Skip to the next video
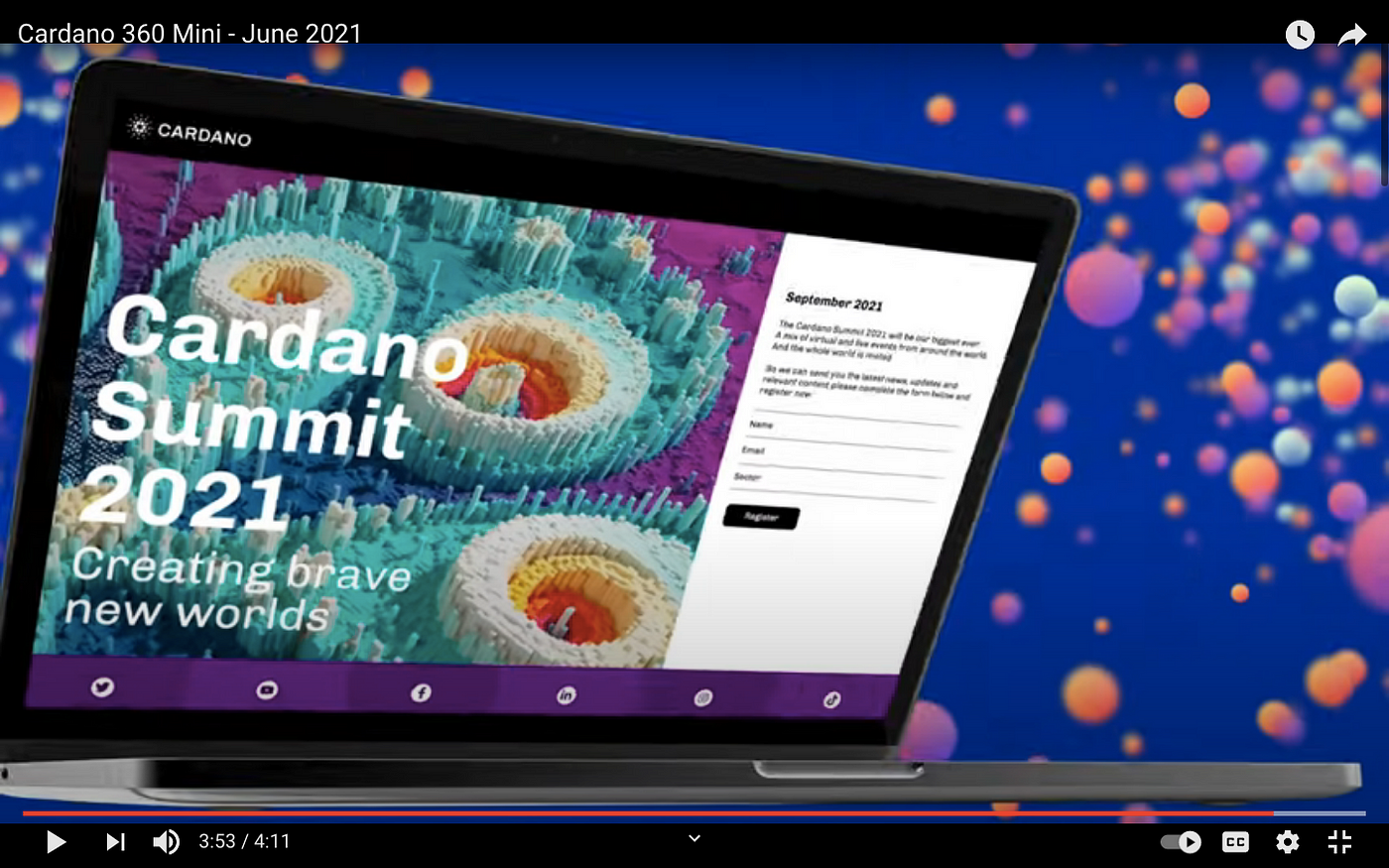1389x868 pixels. coord(115,842)
